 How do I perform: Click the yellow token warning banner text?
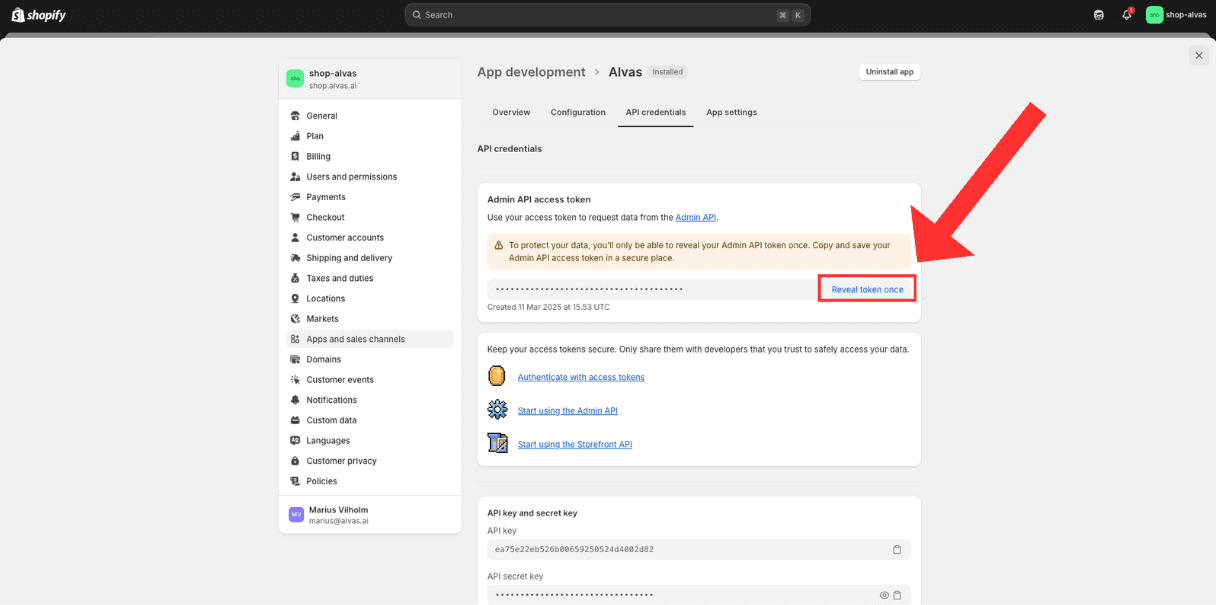click(x=699, y=251)
